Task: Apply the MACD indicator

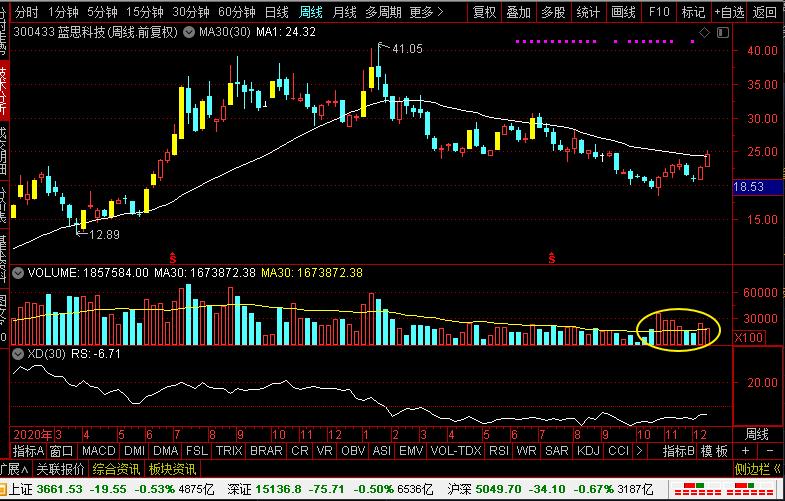Action: coord(99,451)
